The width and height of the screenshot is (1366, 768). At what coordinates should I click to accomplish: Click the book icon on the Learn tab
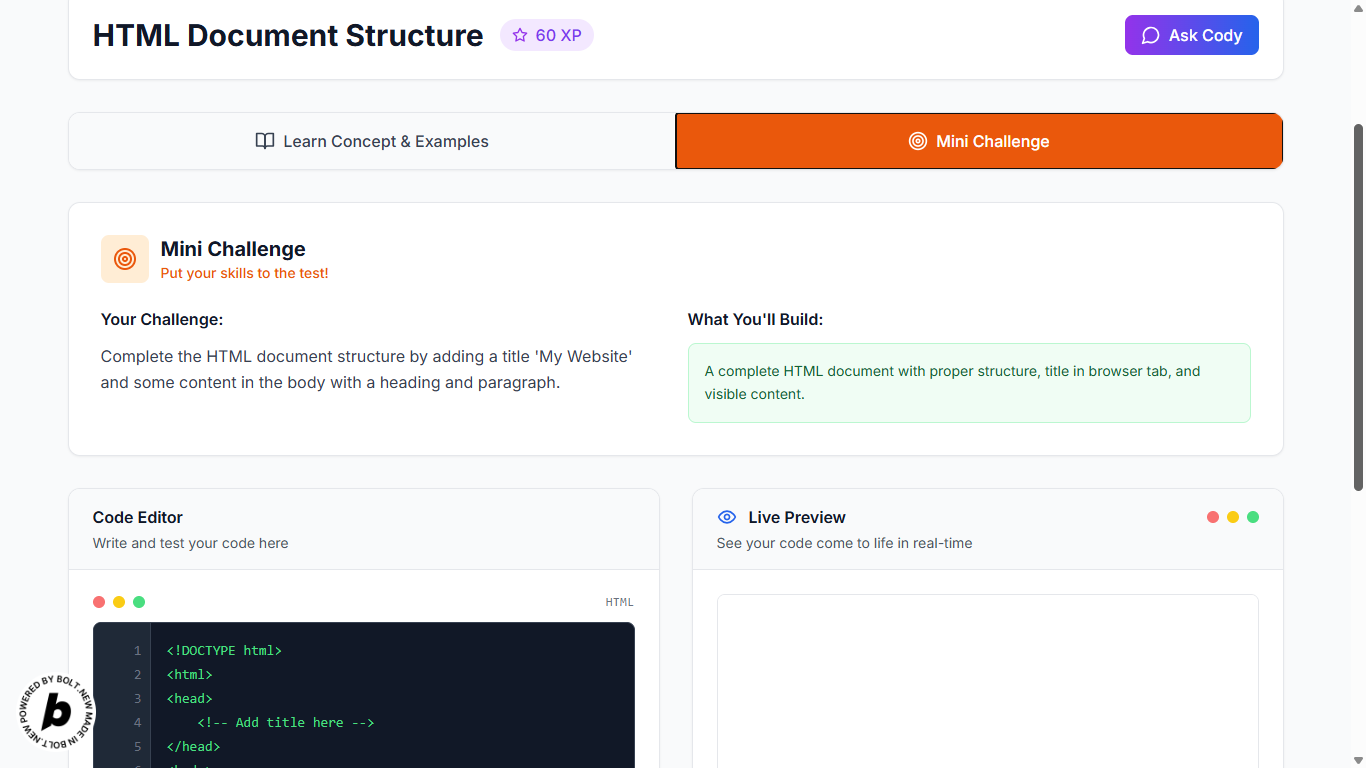click(264, 141)
